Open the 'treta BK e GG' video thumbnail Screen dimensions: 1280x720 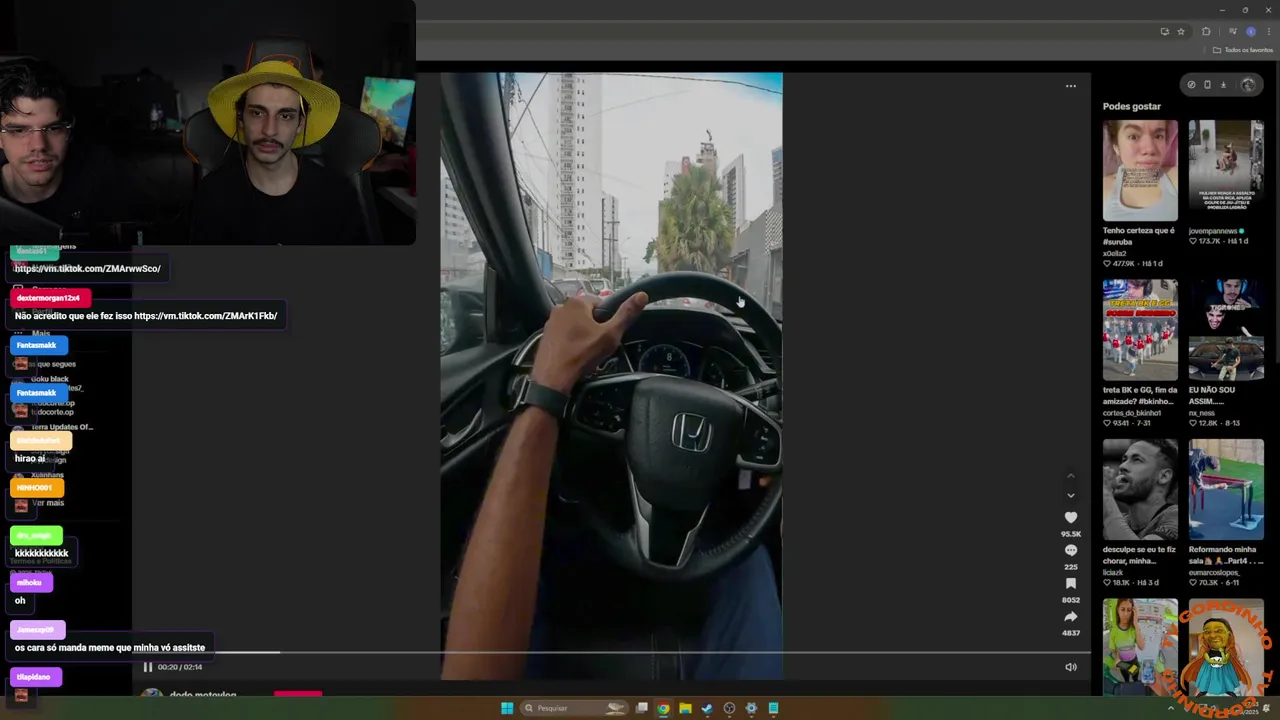1140,330
